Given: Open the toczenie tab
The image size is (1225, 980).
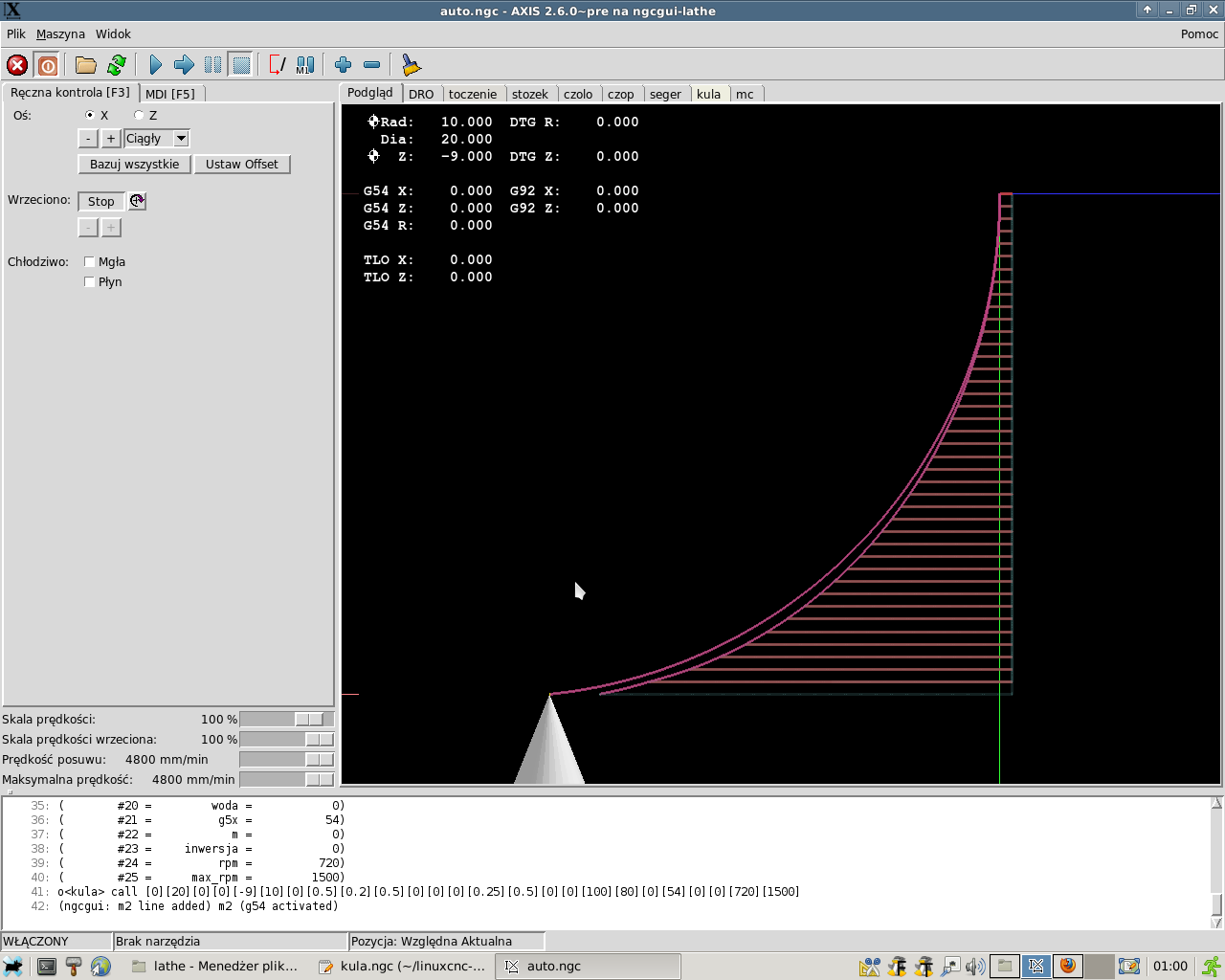Looking at the screenshot, I should (x=473, y=94).
